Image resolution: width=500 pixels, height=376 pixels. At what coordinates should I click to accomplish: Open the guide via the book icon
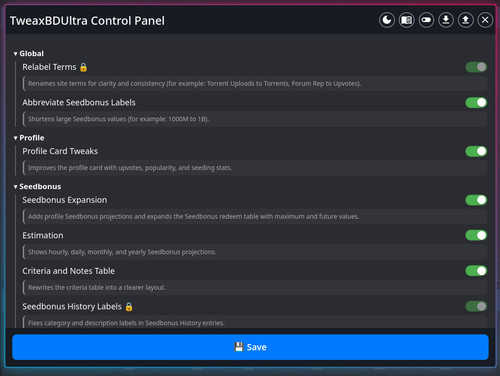point(406,20)
